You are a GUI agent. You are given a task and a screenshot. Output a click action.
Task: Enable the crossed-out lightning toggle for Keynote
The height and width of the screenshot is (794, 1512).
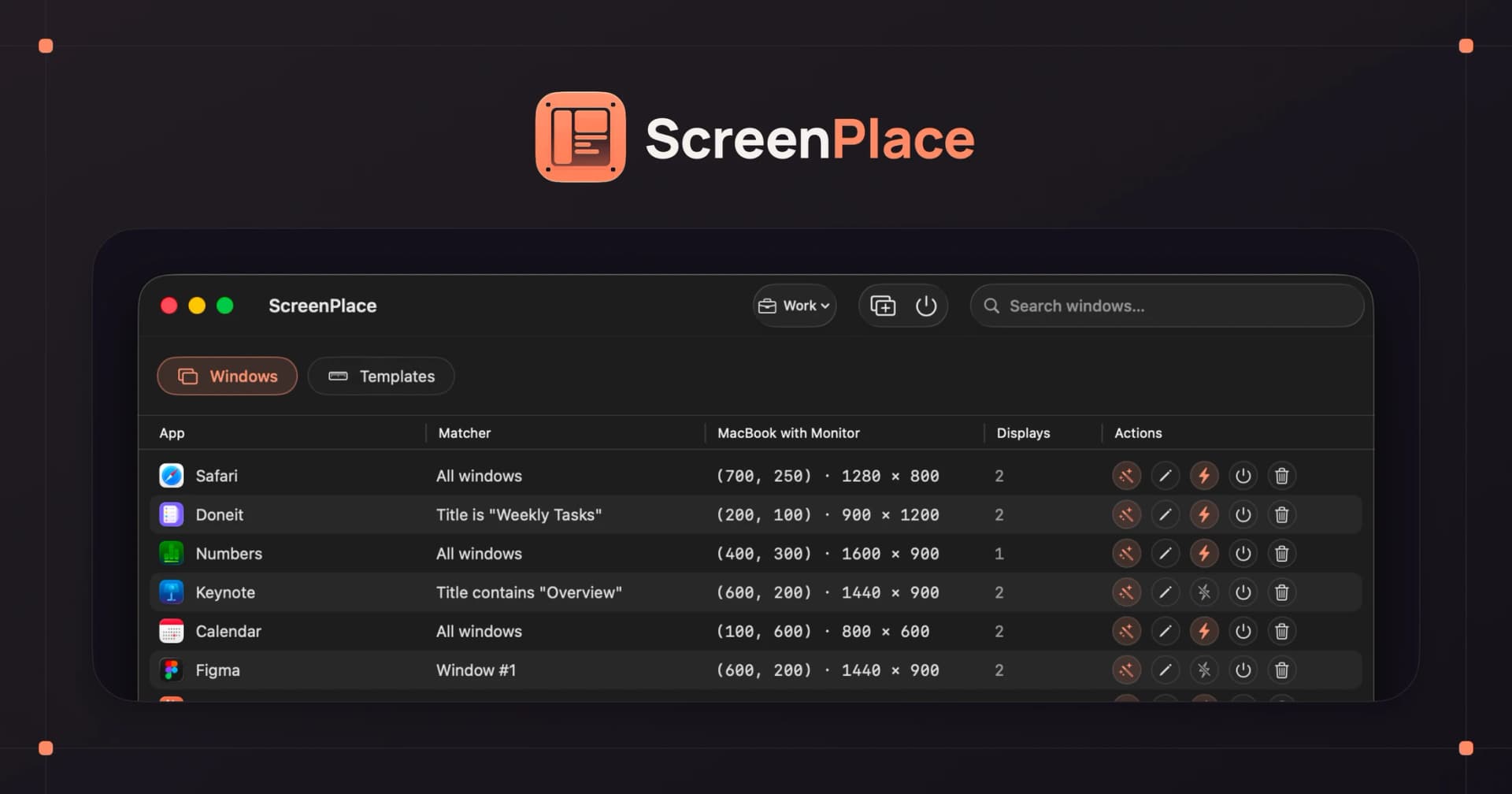tap(1204, 592)
